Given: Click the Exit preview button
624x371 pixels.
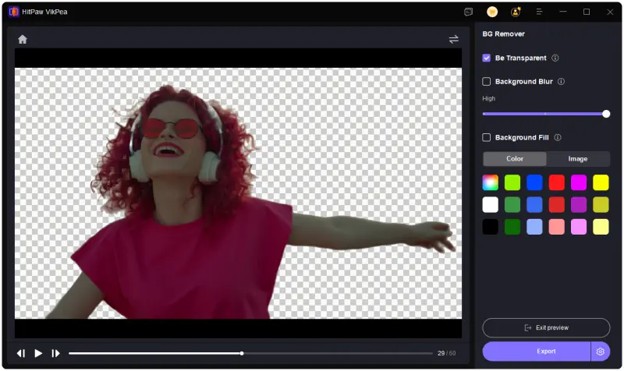Looking at the screenshot, I should [x=546, y=328].
